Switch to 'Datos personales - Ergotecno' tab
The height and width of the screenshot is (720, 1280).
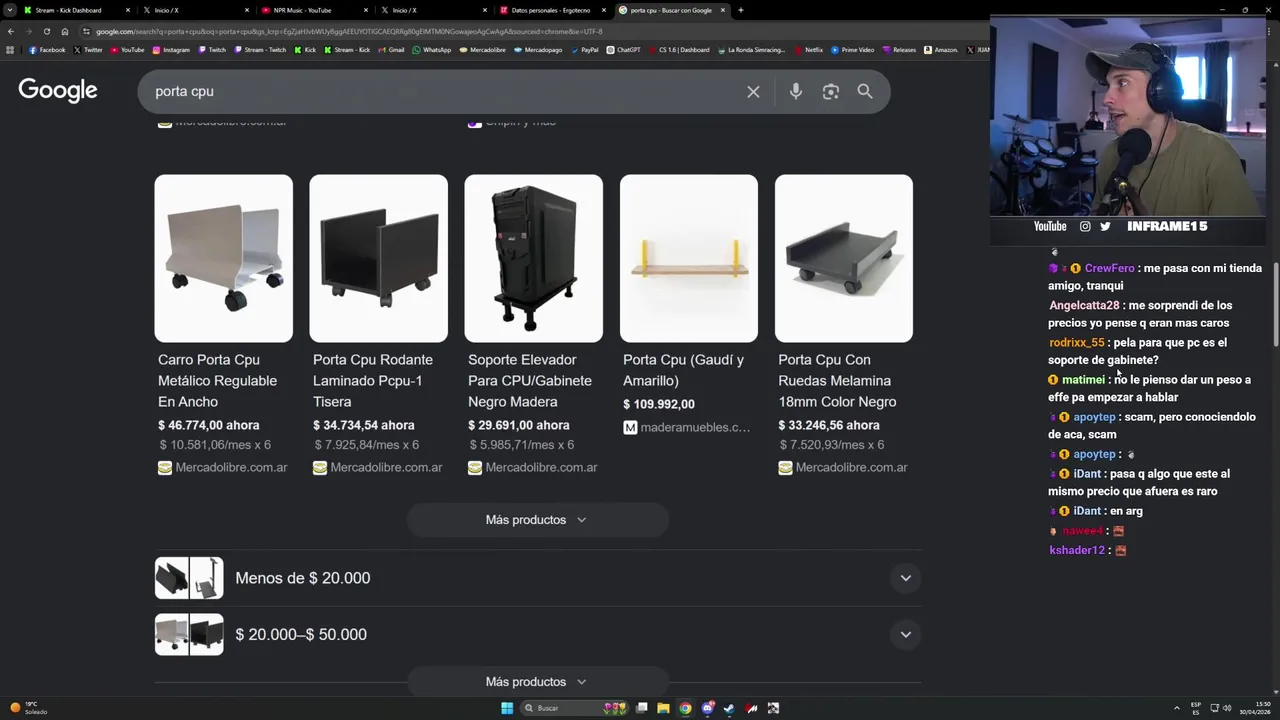point(553,10)
